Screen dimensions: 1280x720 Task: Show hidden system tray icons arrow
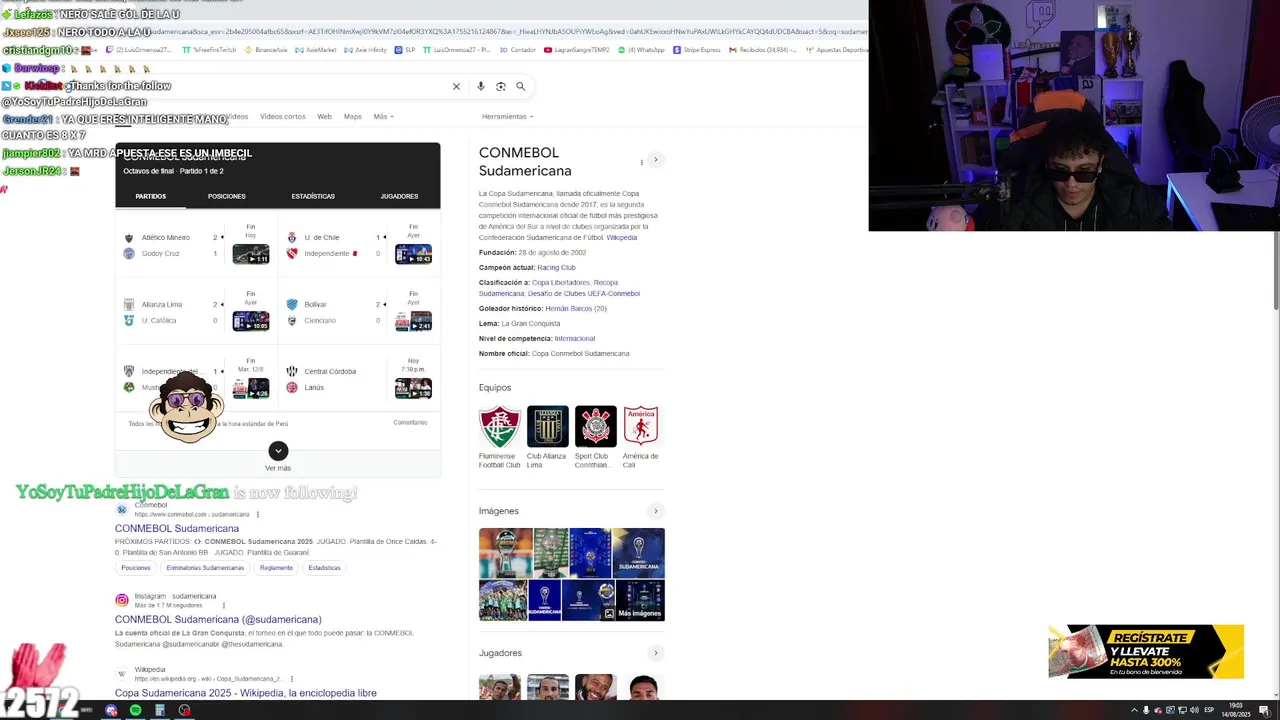1134,710
